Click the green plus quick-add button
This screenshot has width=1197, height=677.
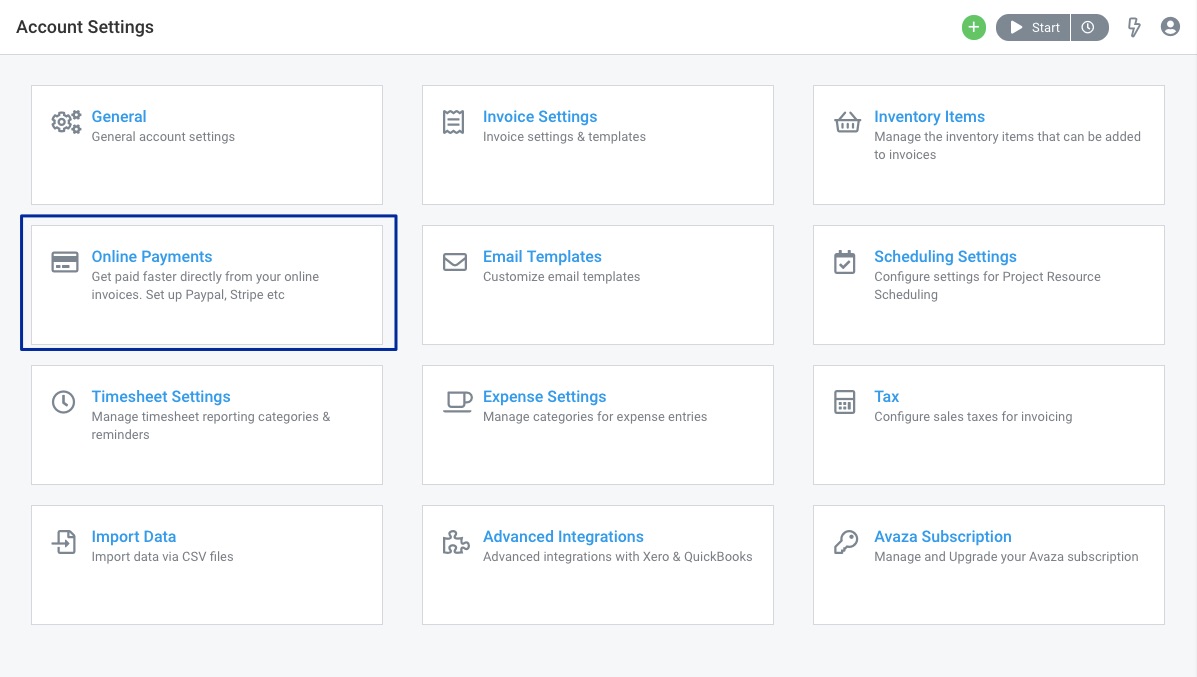click(x=973, y=27)
